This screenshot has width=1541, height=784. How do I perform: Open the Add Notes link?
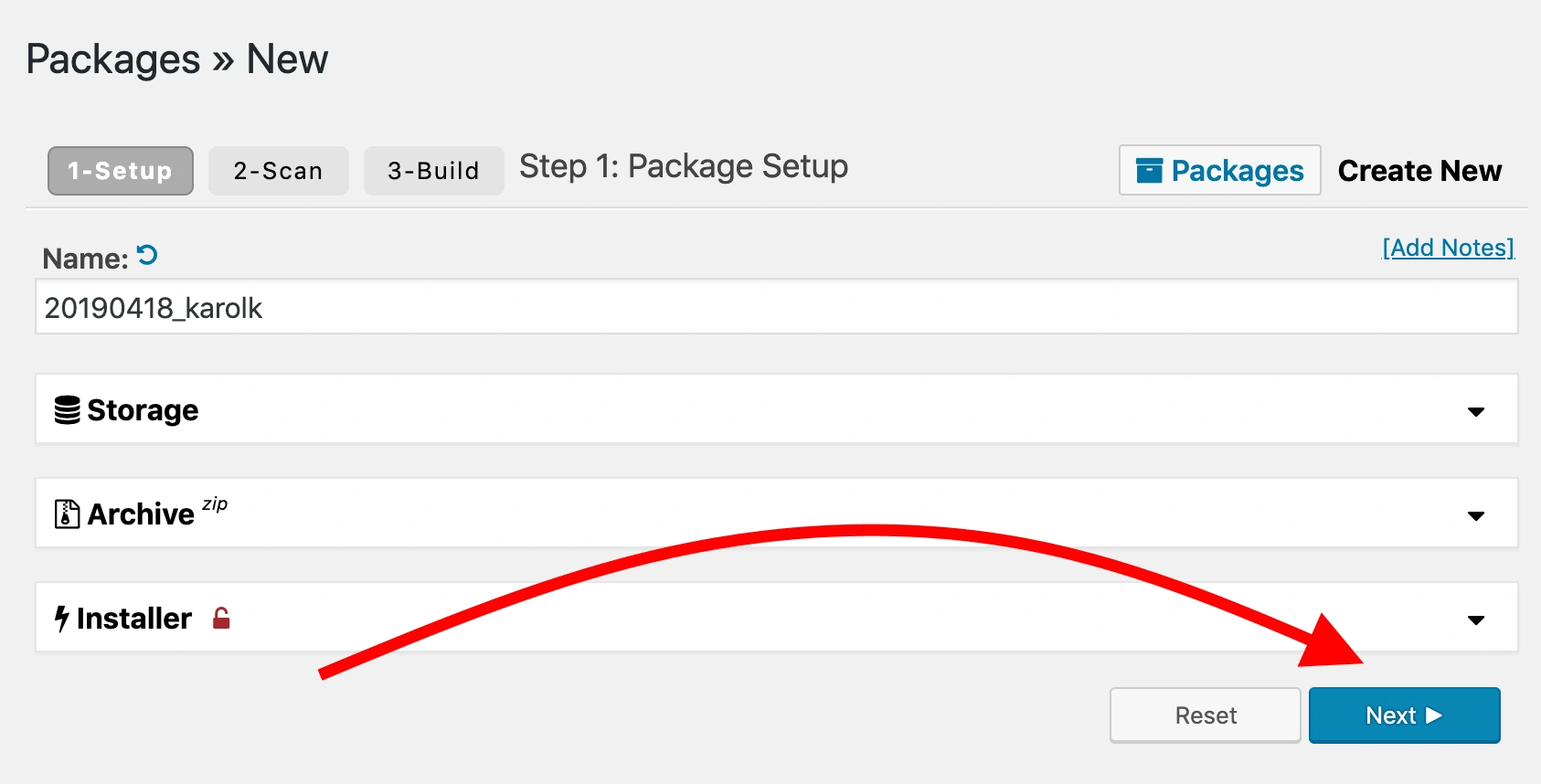(x=1448, y=248)
